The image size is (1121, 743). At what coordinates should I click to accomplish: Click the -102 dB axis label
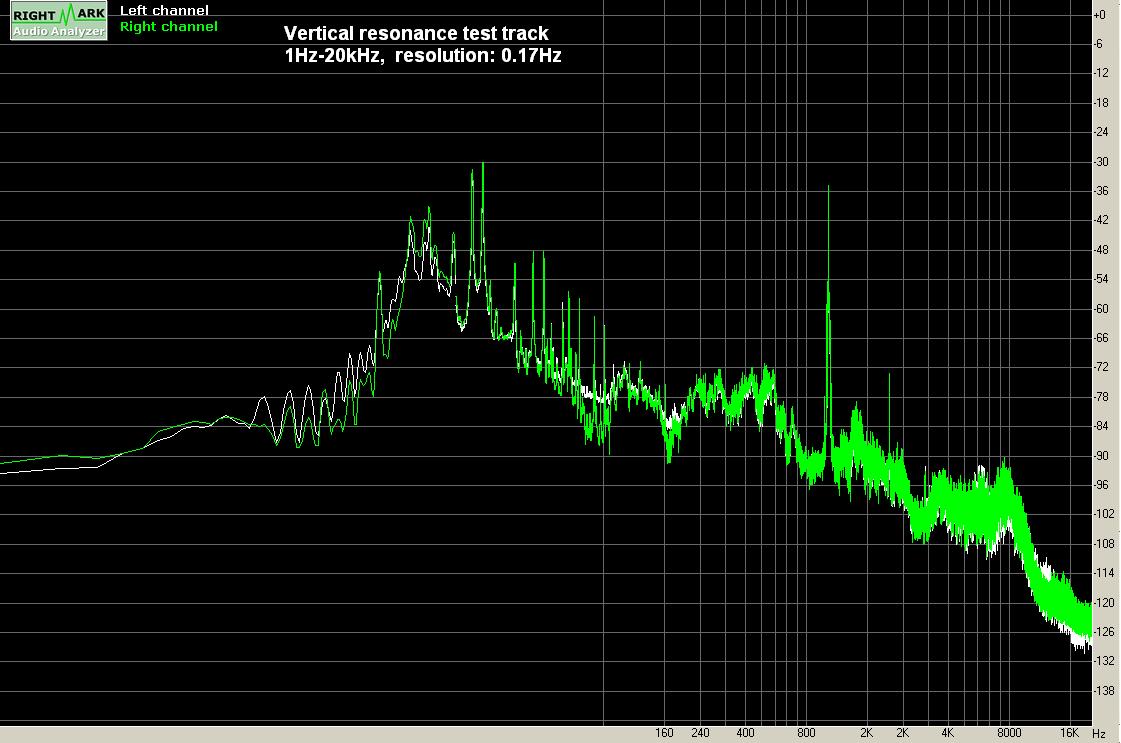click(x=1103, y=515)
